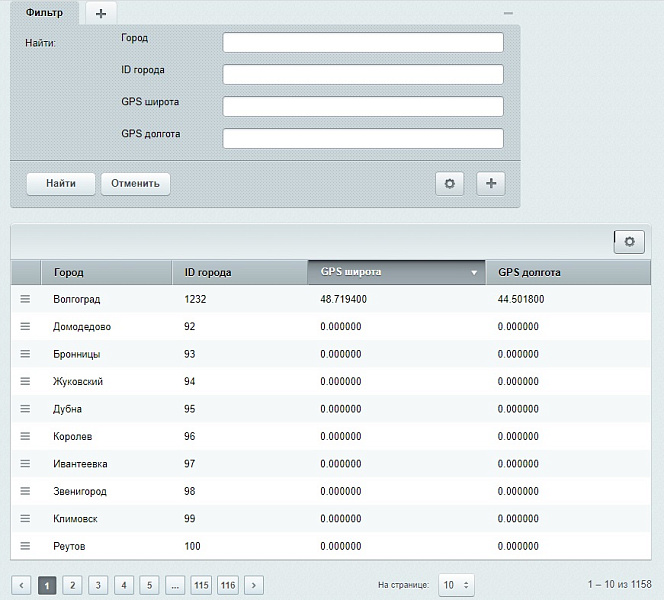Add filter field with plus button
The width and height of the screenshot is (664, 600).
click(x=491, y=184)
